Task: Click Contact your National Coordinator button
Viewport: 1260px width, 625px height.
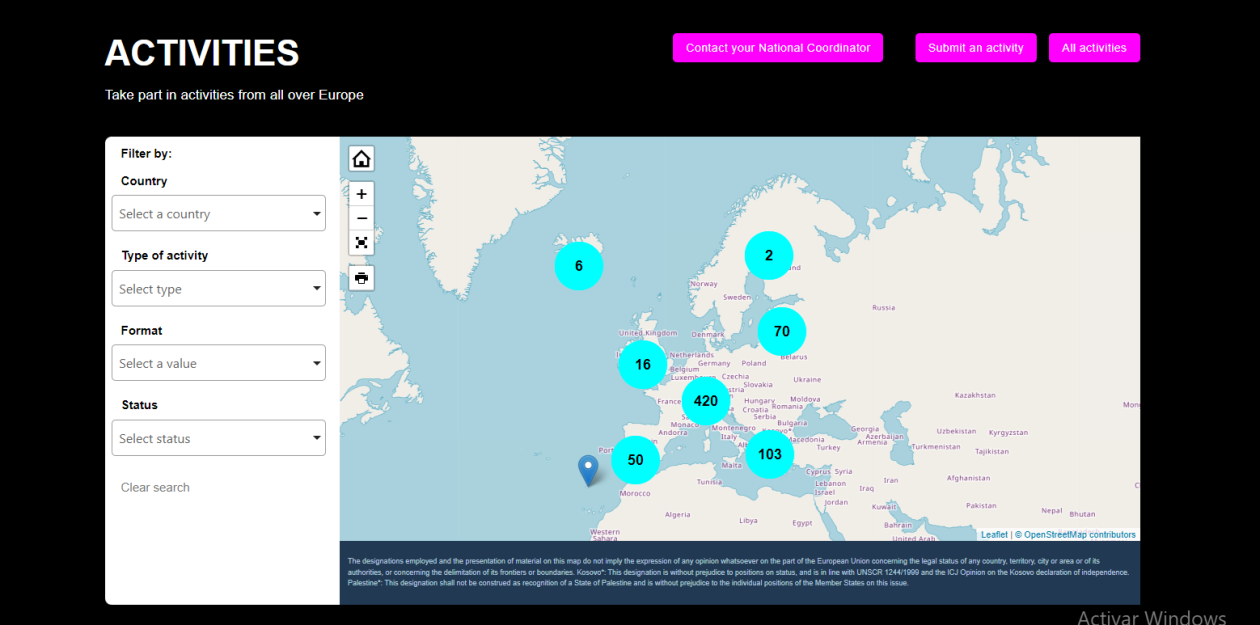Action: (x=777, y=48)
